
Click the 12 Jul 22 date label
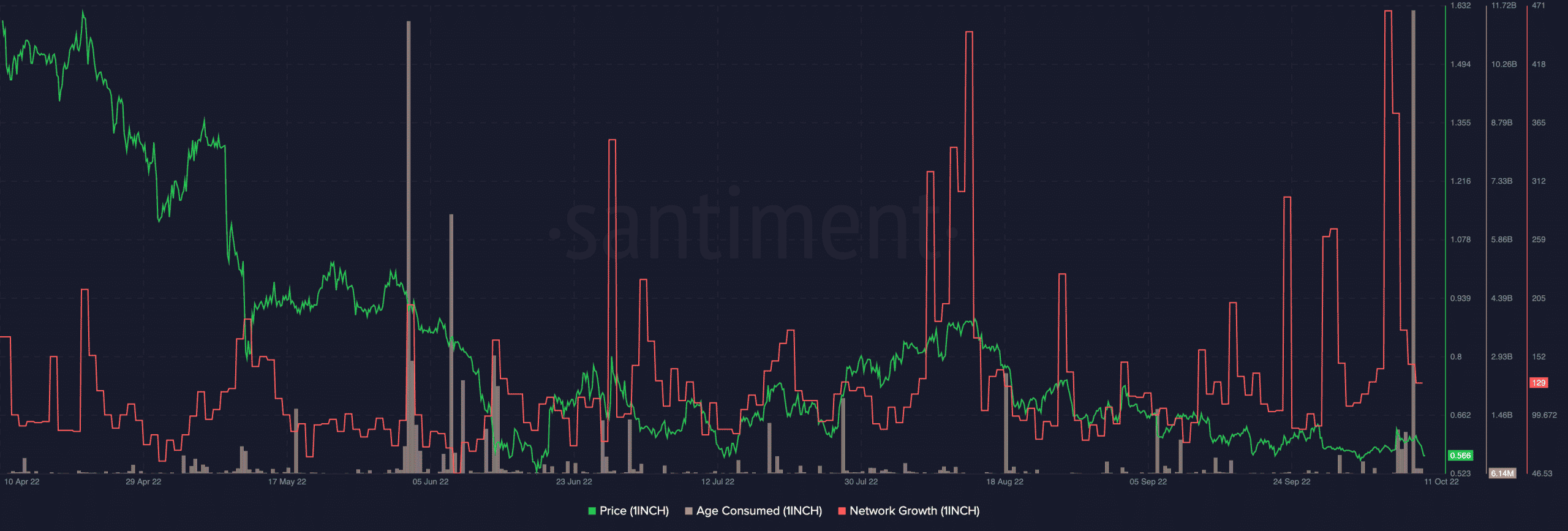(x=718, y=482)
